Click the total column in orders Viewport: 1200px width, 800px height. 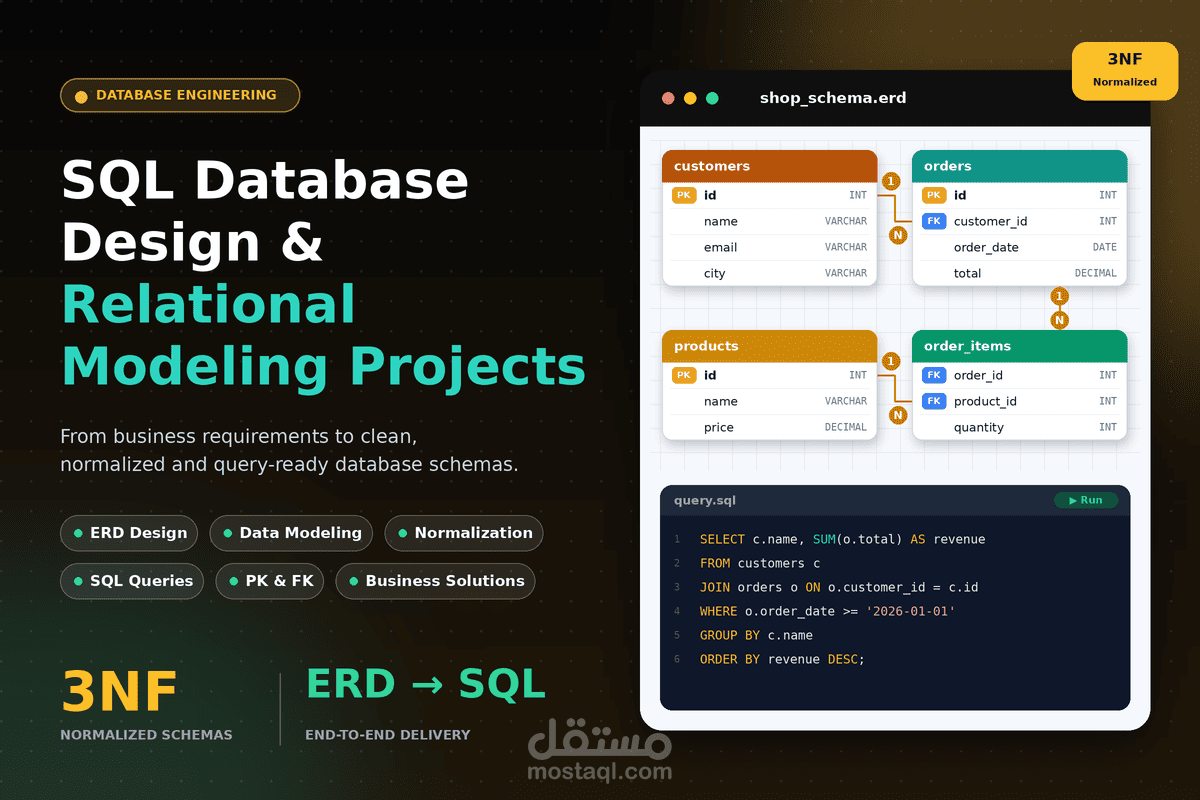pyautogui.click(x=967, y=273)
